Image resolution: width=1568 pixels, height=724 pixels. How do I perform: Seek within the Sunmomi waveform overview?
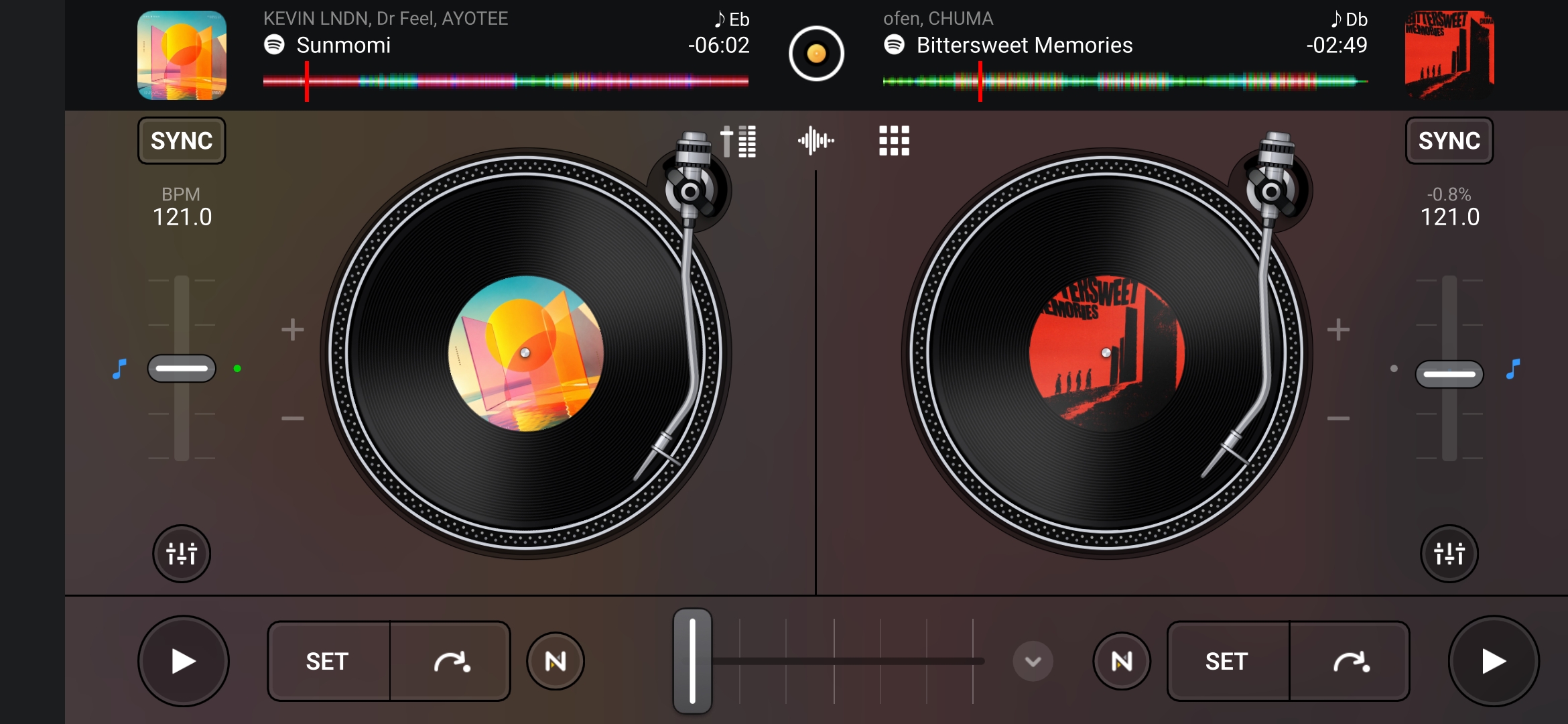coord(506,82)
